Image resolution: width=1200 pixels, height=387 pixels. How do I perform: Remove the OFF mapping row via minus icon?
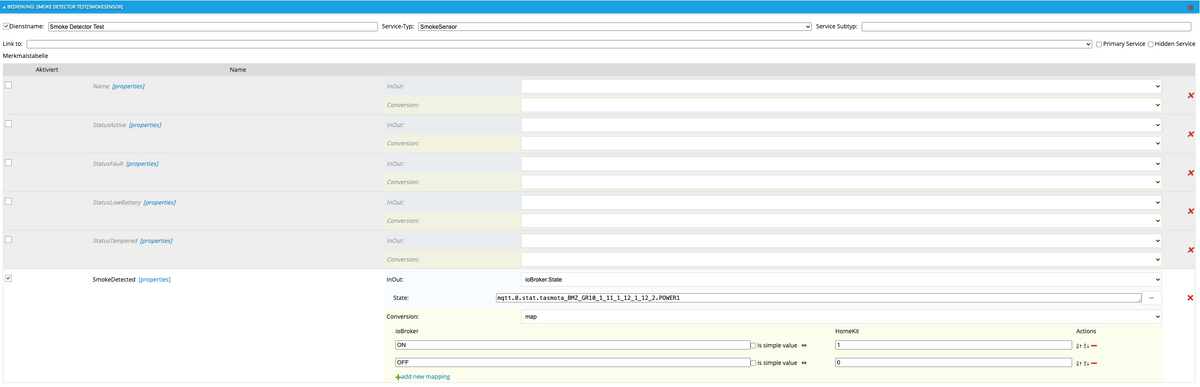pyautogui.click(x=1094, y=363)
